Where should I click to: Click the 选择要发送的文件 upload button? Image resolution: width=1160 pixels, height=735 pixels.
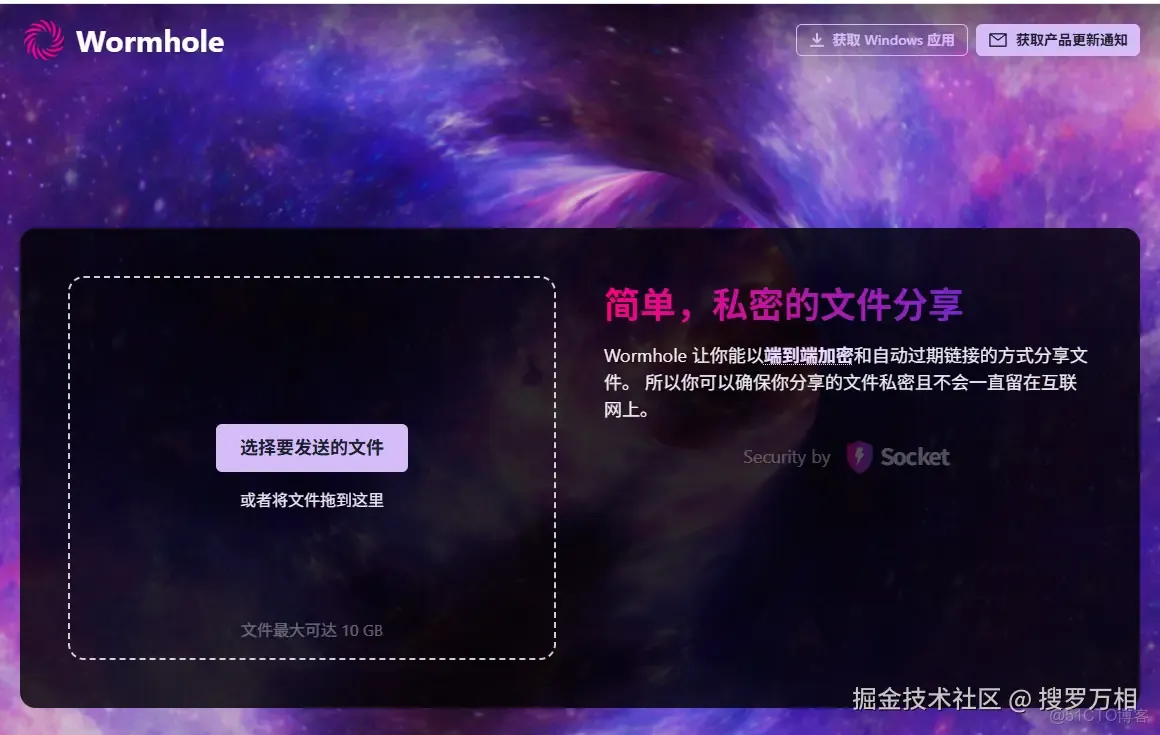pos(311,447)
